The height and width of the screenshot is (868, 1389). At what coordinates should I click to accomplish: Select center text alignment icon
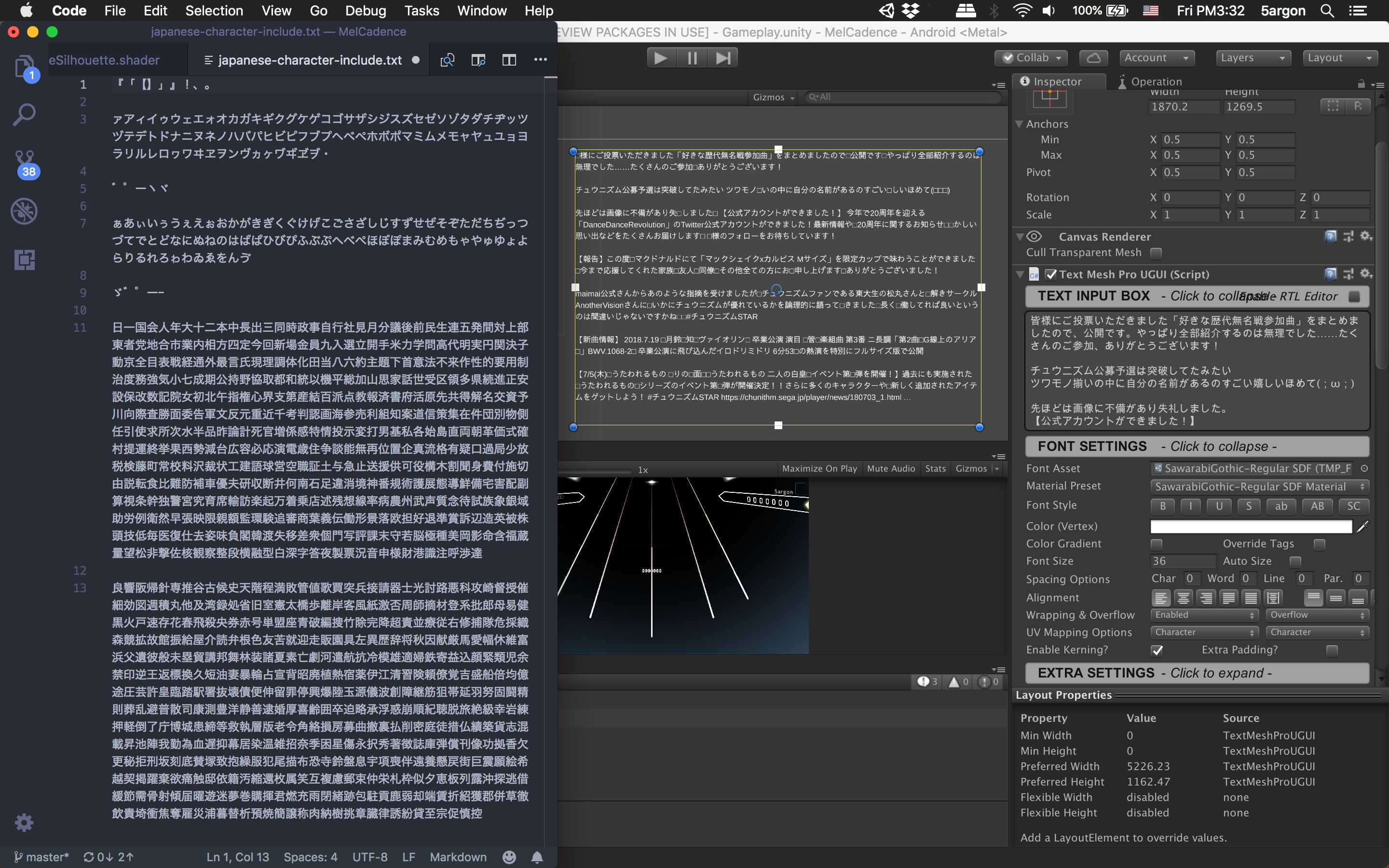point(1183,597)
